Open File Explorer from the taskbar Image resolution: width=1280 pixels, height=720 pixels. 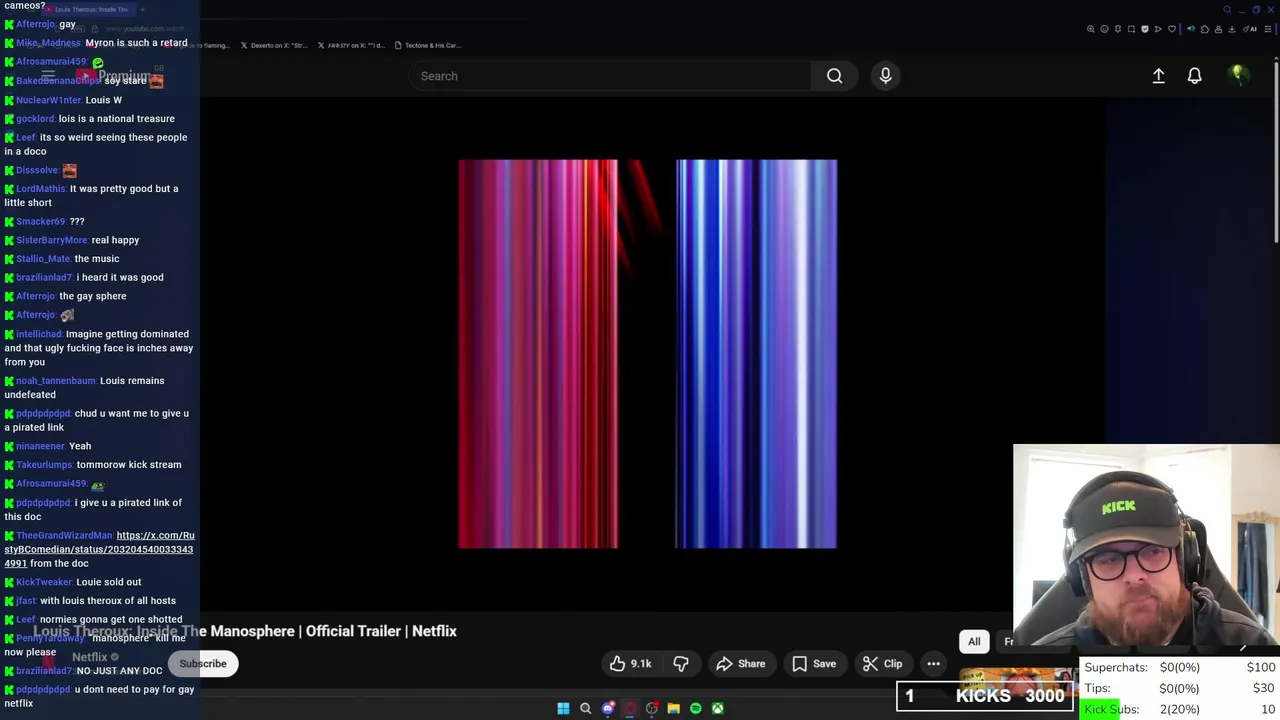click(x=673, y=708)
